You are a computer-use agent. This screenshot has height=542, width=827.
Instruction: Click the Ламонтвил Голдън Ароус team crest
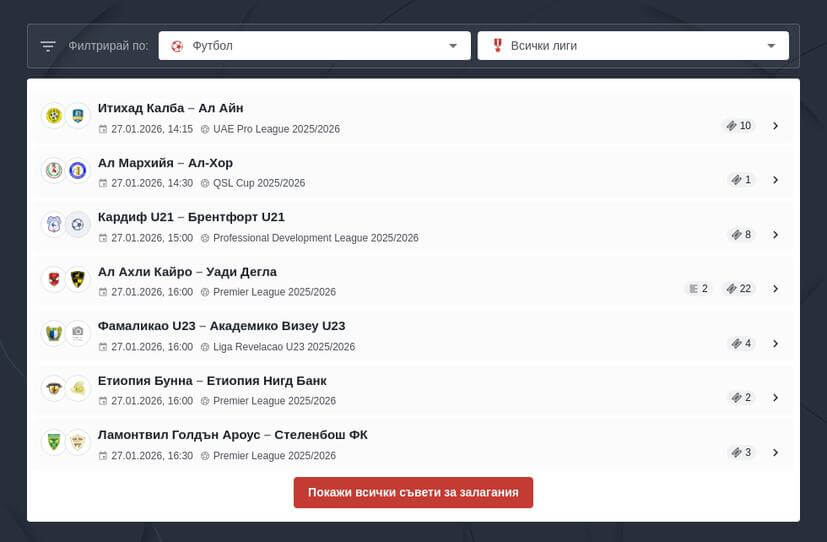(53, 442)
